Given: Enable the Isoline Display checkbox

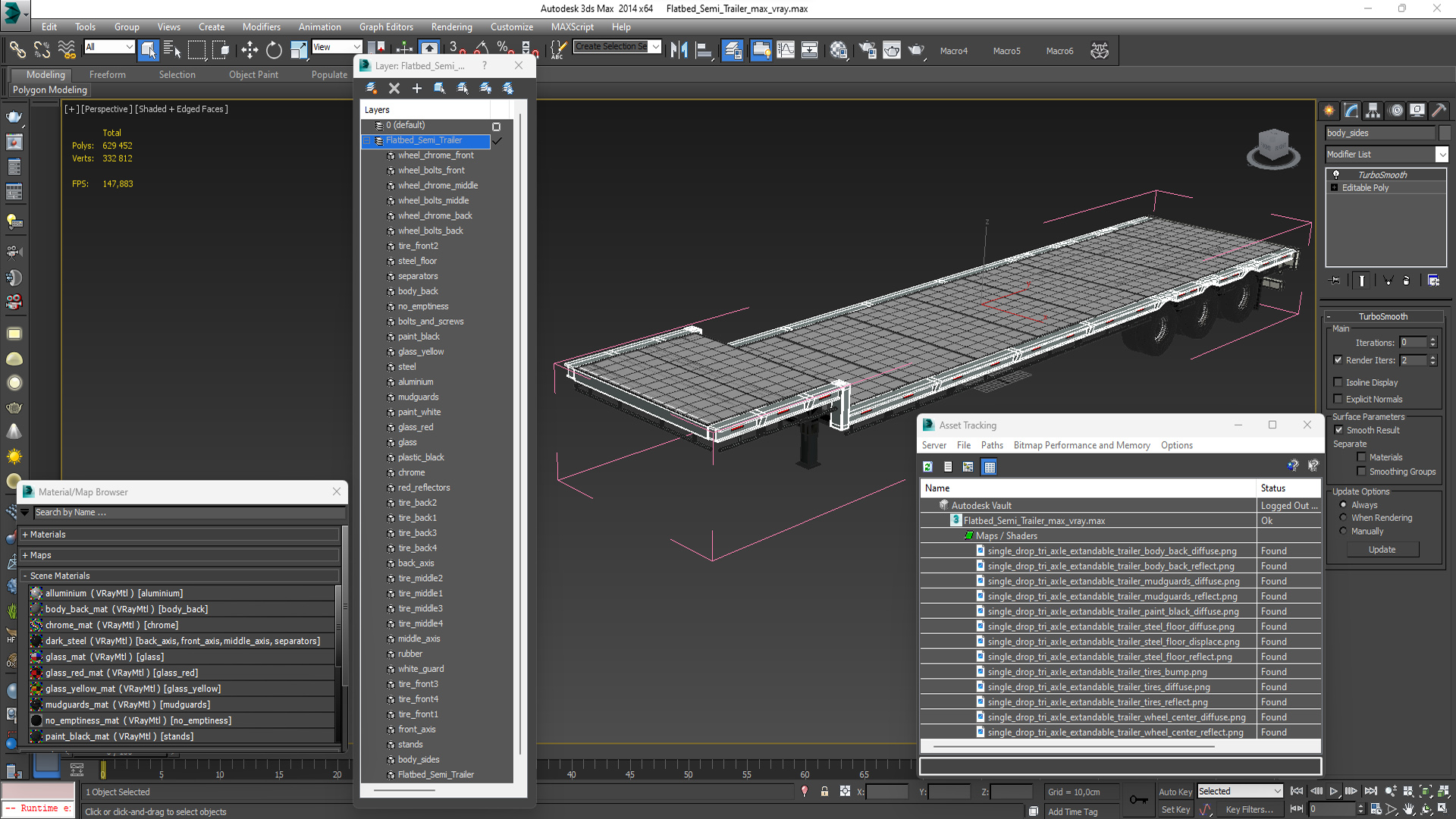Looking at the screenshot, I should click(1338, 382).
